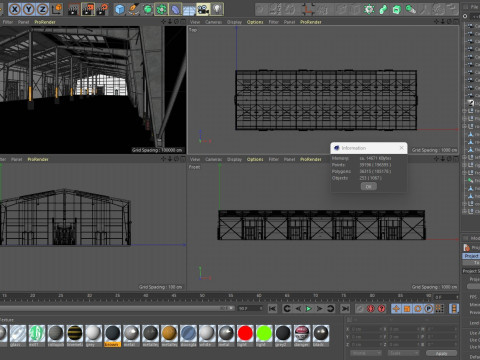Step to next frame
This screenshot has height=360, width=480.
[x=319, y=309]
